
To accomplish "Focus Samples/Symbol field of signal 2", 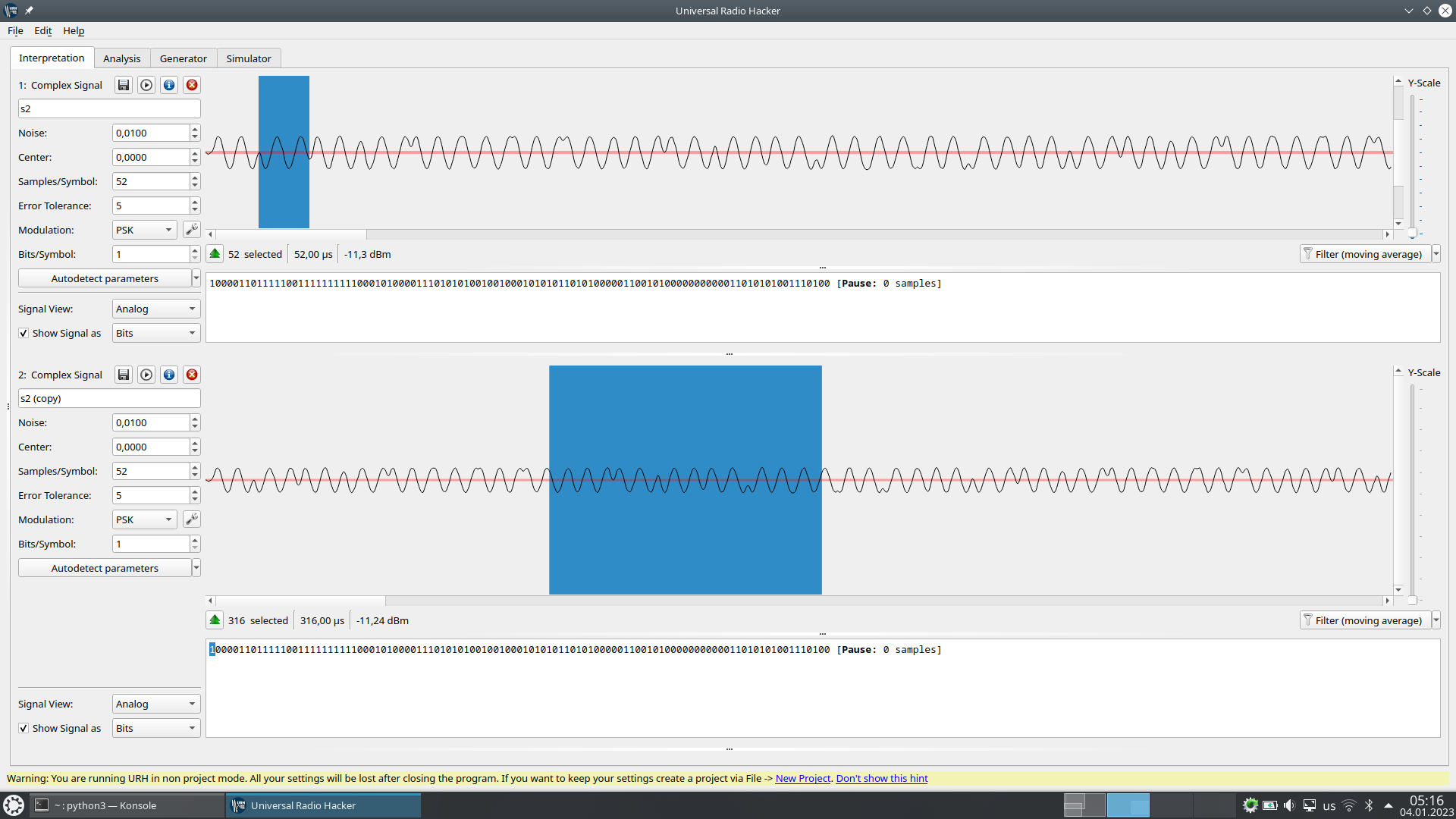I will (150, 471).
